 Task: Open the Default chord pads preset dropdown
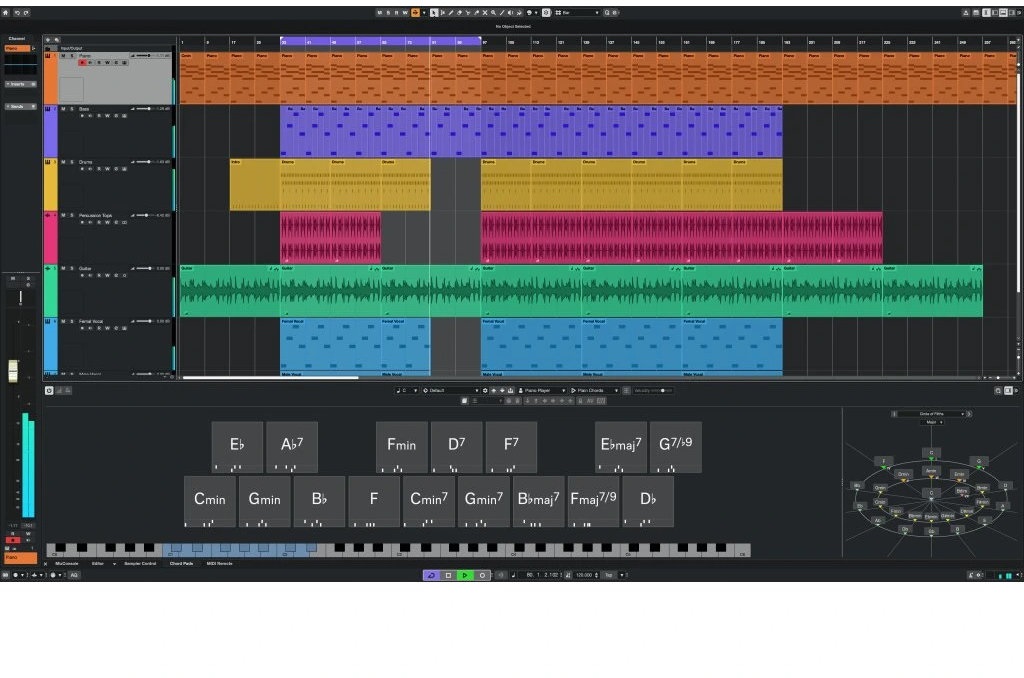coord(451,391)
